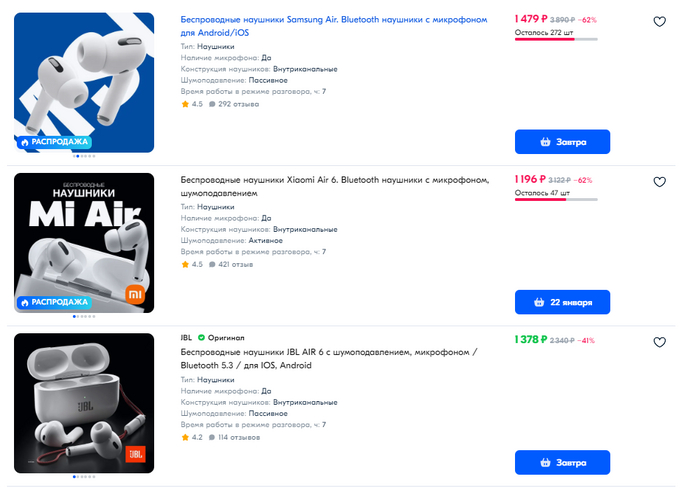
Task: Click Mi Air product image
Action: (84, 243)
